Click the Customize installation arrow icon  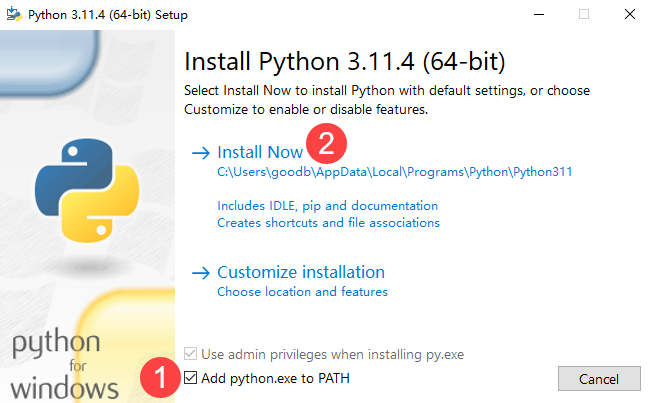[x=201, y=273]
